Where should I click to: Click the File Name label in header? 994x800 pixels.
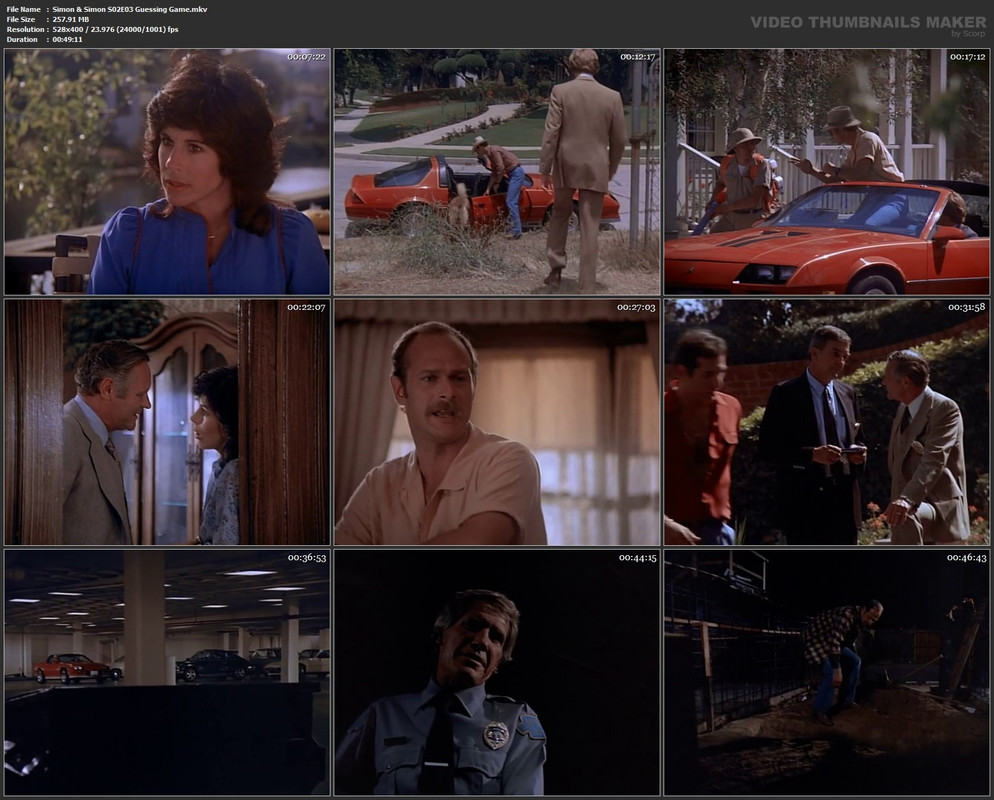tap(23, 10)
